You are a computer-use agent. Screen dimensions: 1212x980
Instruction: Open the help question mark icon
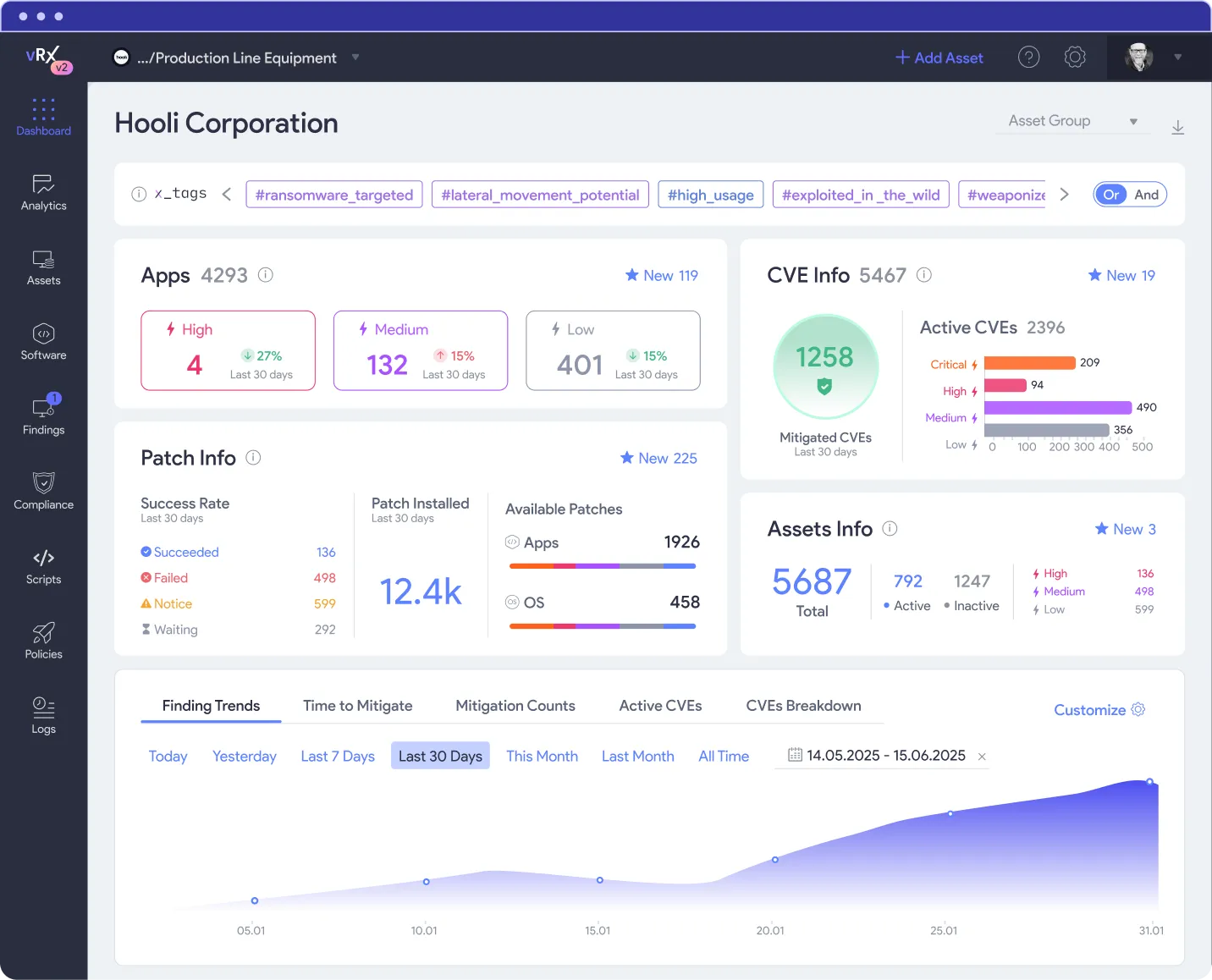pyautogui.click(x=1028, y=57)
